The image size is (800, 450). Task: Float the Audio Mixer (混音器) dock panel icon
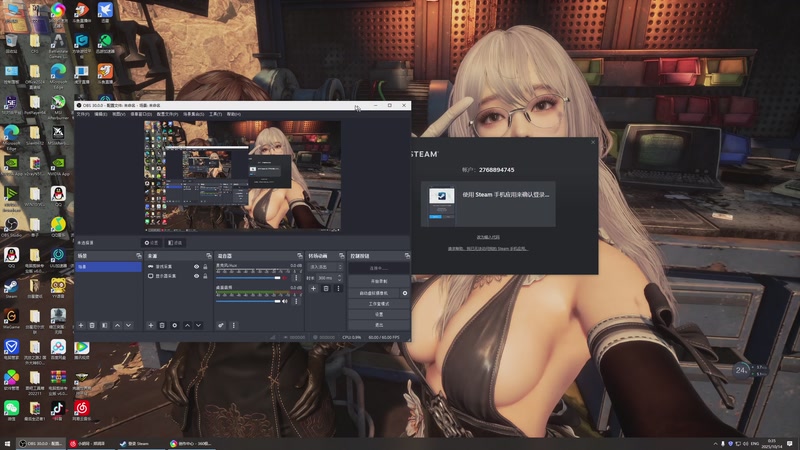300,256
